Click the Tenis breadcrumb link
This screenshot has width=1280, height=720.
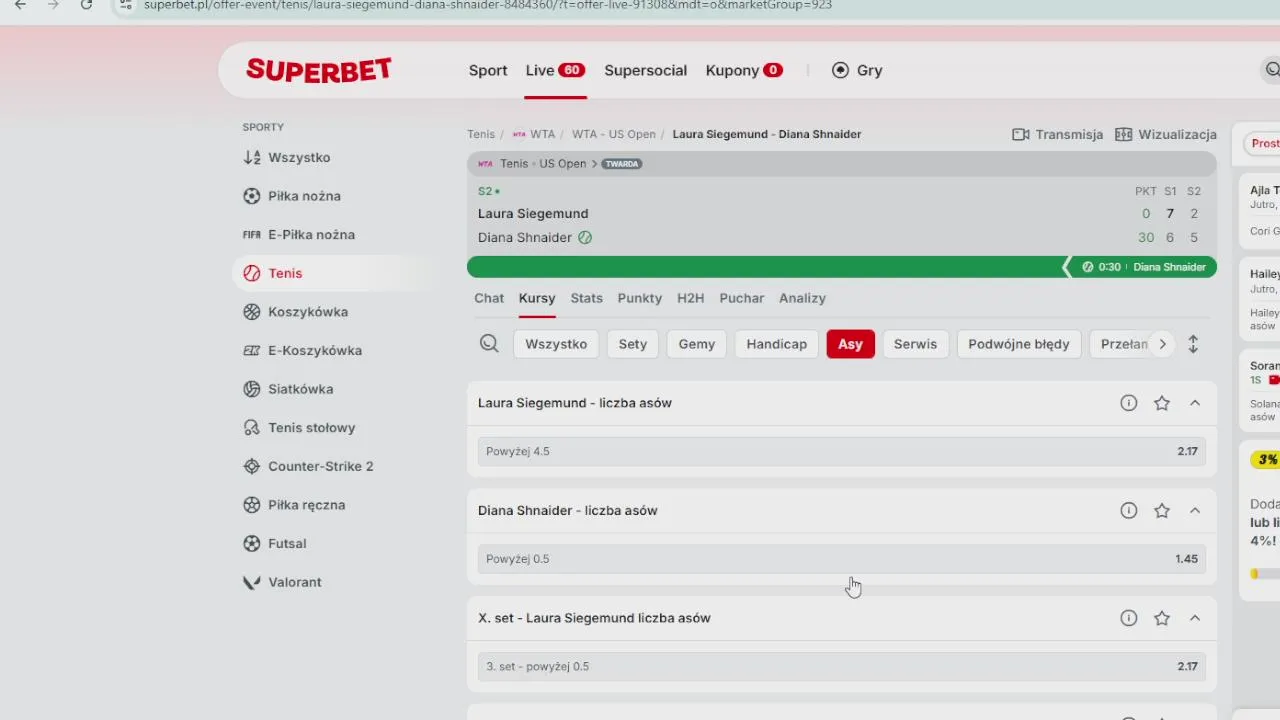click(481, 134)
